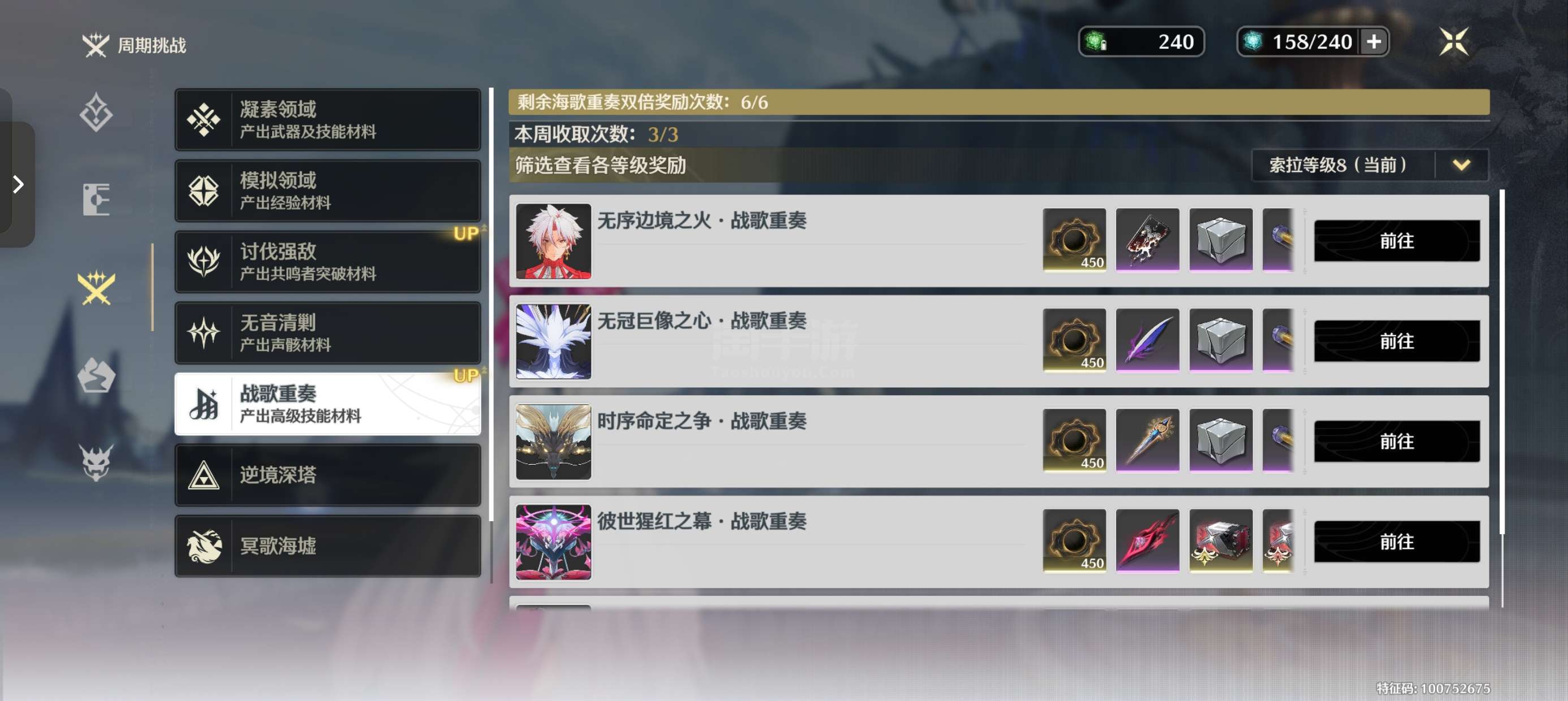
Task: Close the 周期挑战 panel with X icon
Action: pyautogui.click(x=1454, y=41)
